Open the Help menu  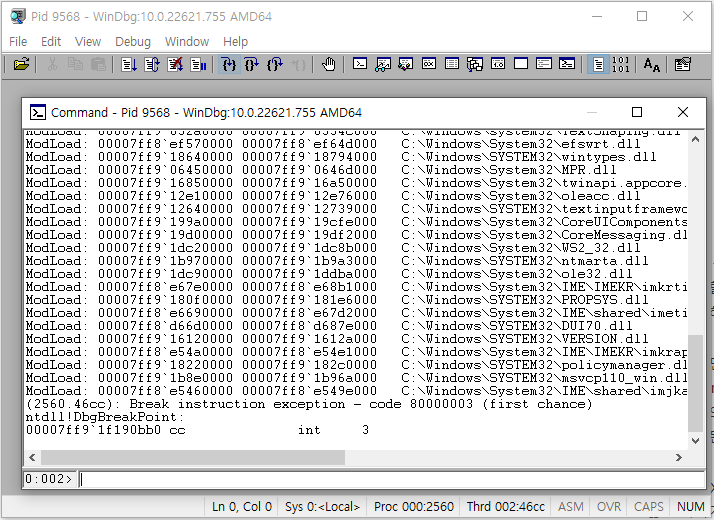(x=235, y=41)
